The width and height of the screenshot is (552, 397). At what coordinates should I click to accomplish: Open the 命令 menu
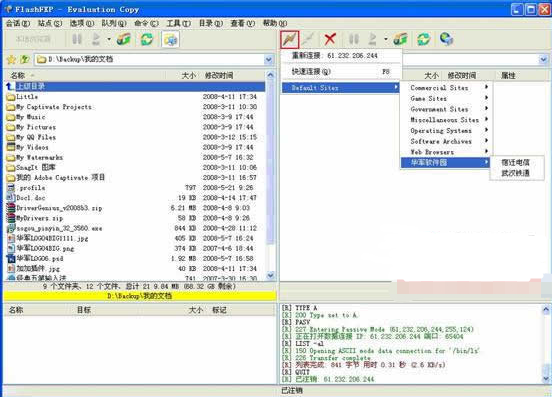point(146,23)
